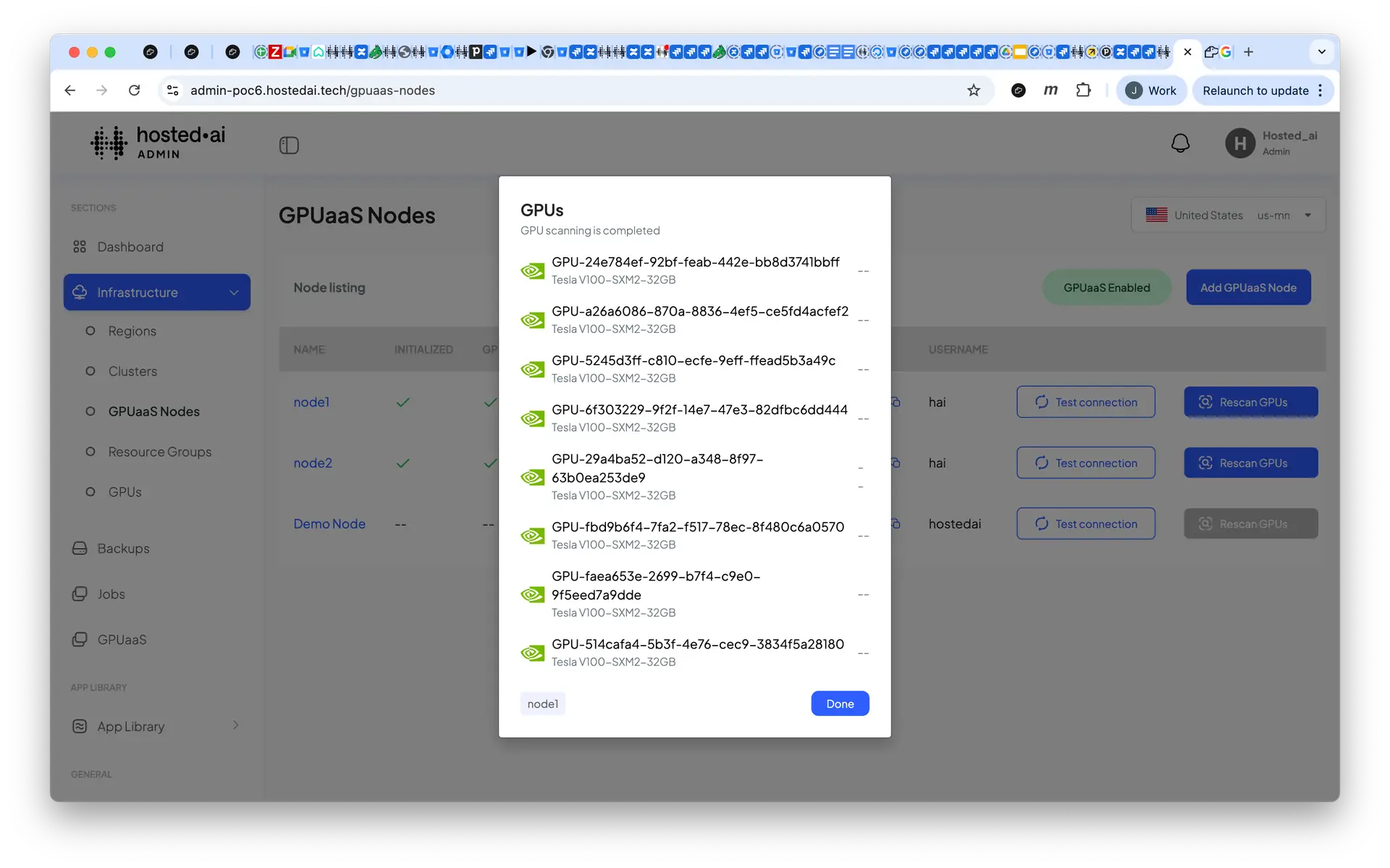The height and width of the screenshot is (868, 1390).
Task: Switch to the Dashboard section
Action: (x=130, y=247)
